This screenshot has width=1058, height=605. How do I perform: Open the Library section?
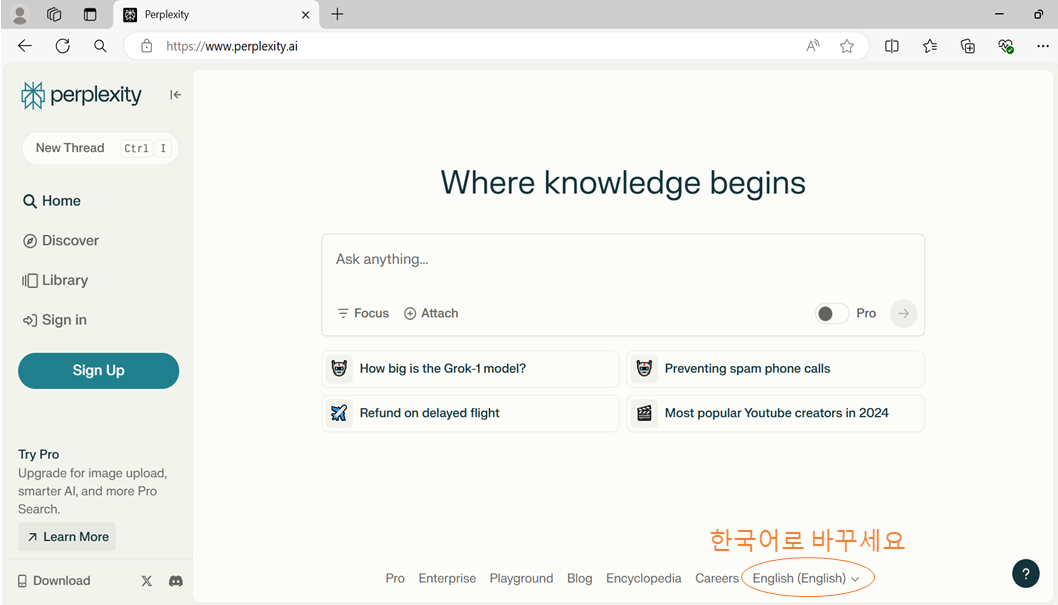[x=55, y=281]
